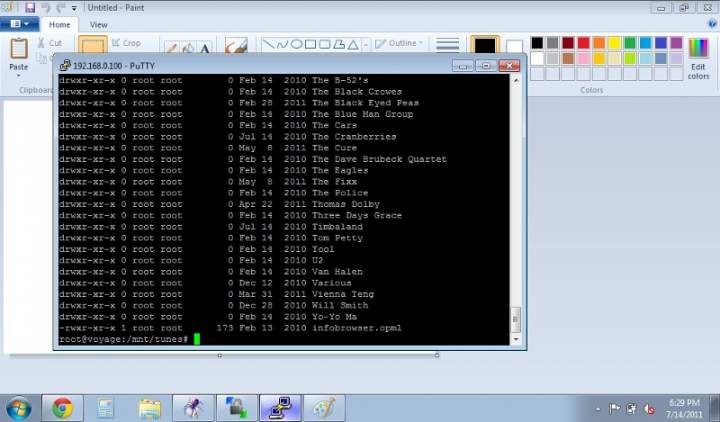
Task: Click the PuTTY title bar system icon
Action: 65,65
